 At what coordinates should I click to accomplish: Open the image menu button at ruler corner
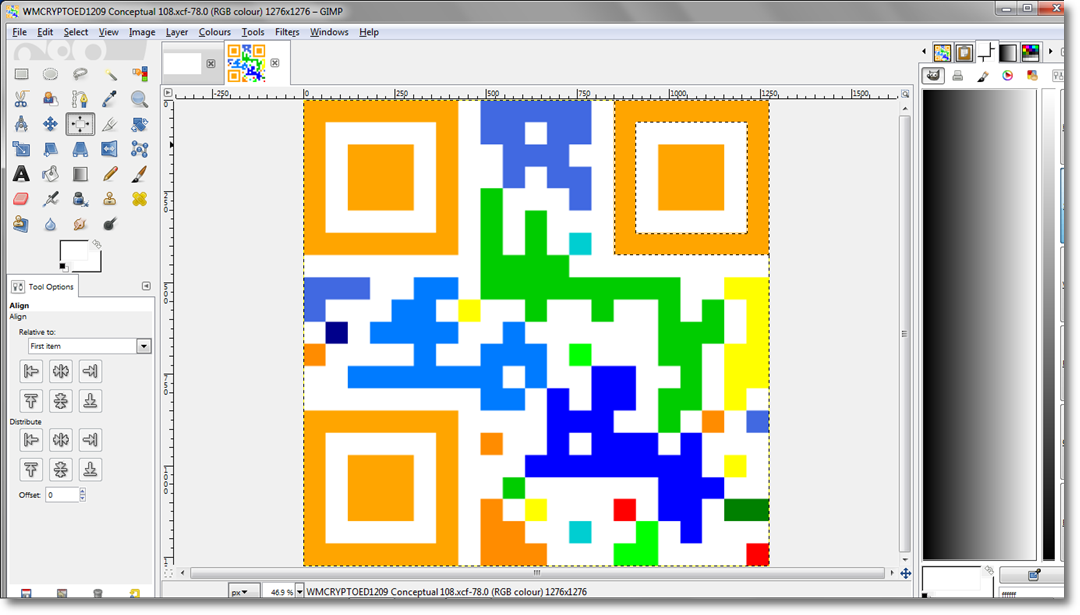168,93
